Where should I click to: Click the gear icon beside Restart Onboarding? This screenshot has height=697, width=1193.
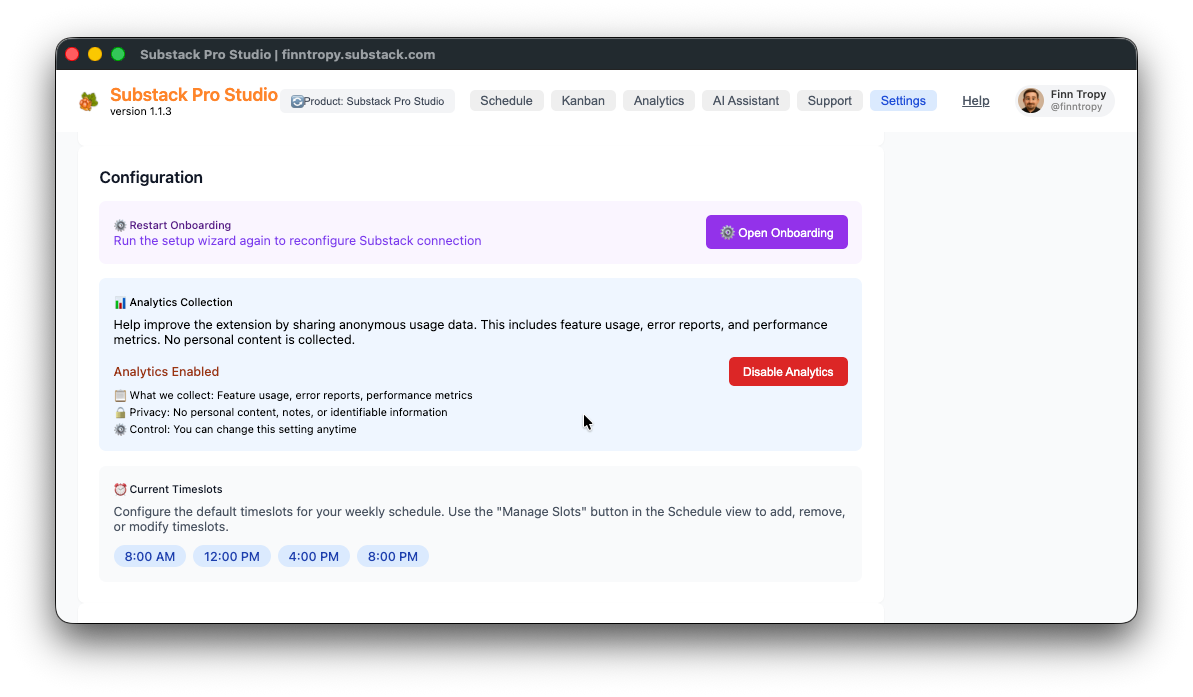tap(120, 225)
